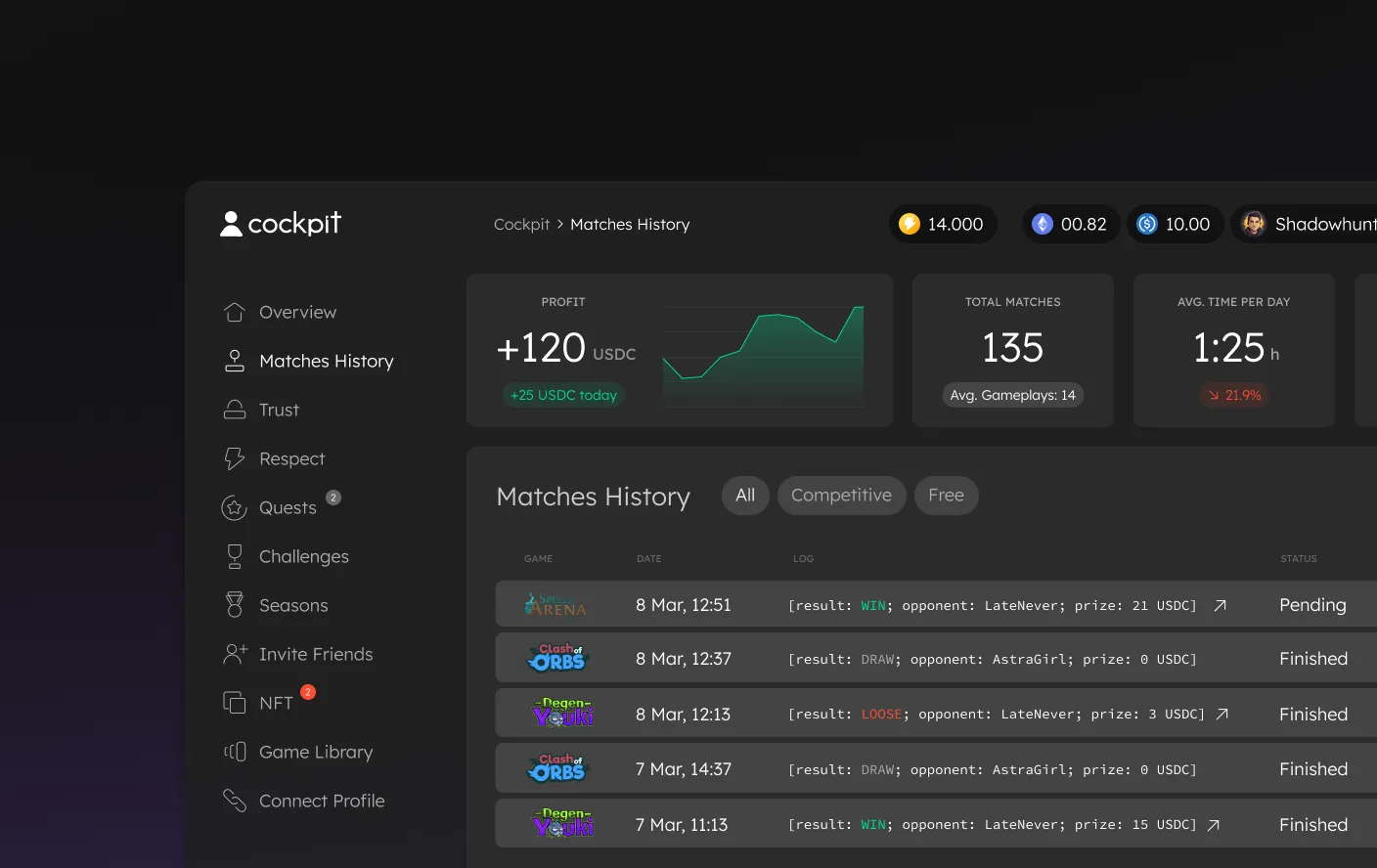Click the USDC dollar coin icon
This screenshot has height=868, width=1377.
point(1147,224)
